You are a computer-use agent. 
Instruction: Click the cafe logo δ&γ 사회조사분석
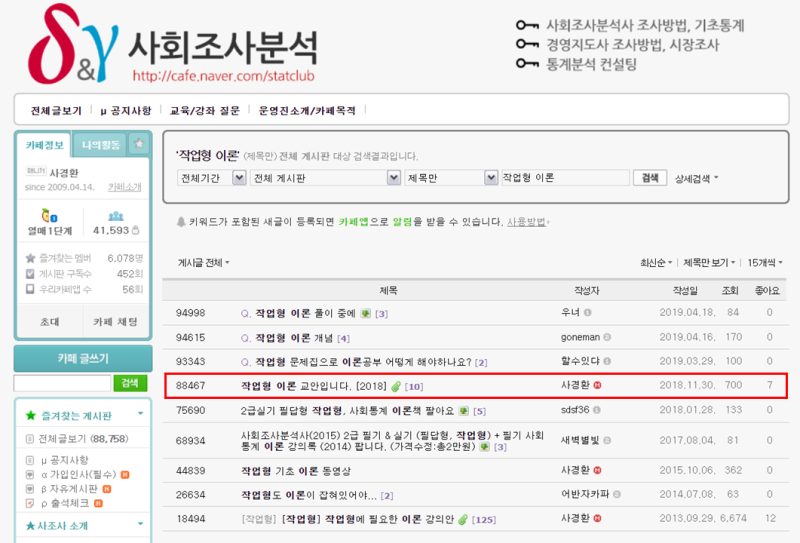(x=172, y=45)
